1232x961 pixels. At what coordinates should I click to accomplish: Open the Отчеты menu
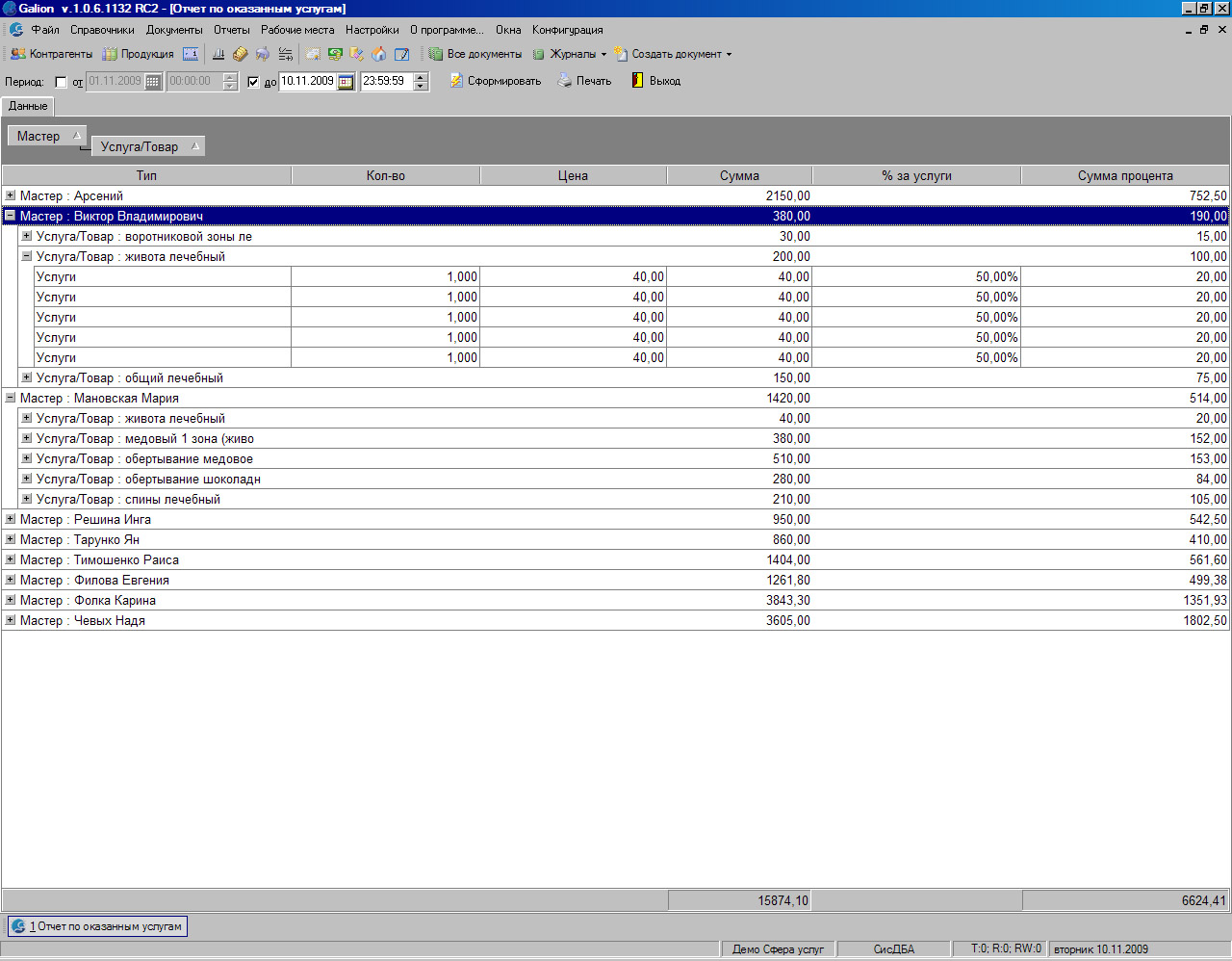tap(232, 30)
